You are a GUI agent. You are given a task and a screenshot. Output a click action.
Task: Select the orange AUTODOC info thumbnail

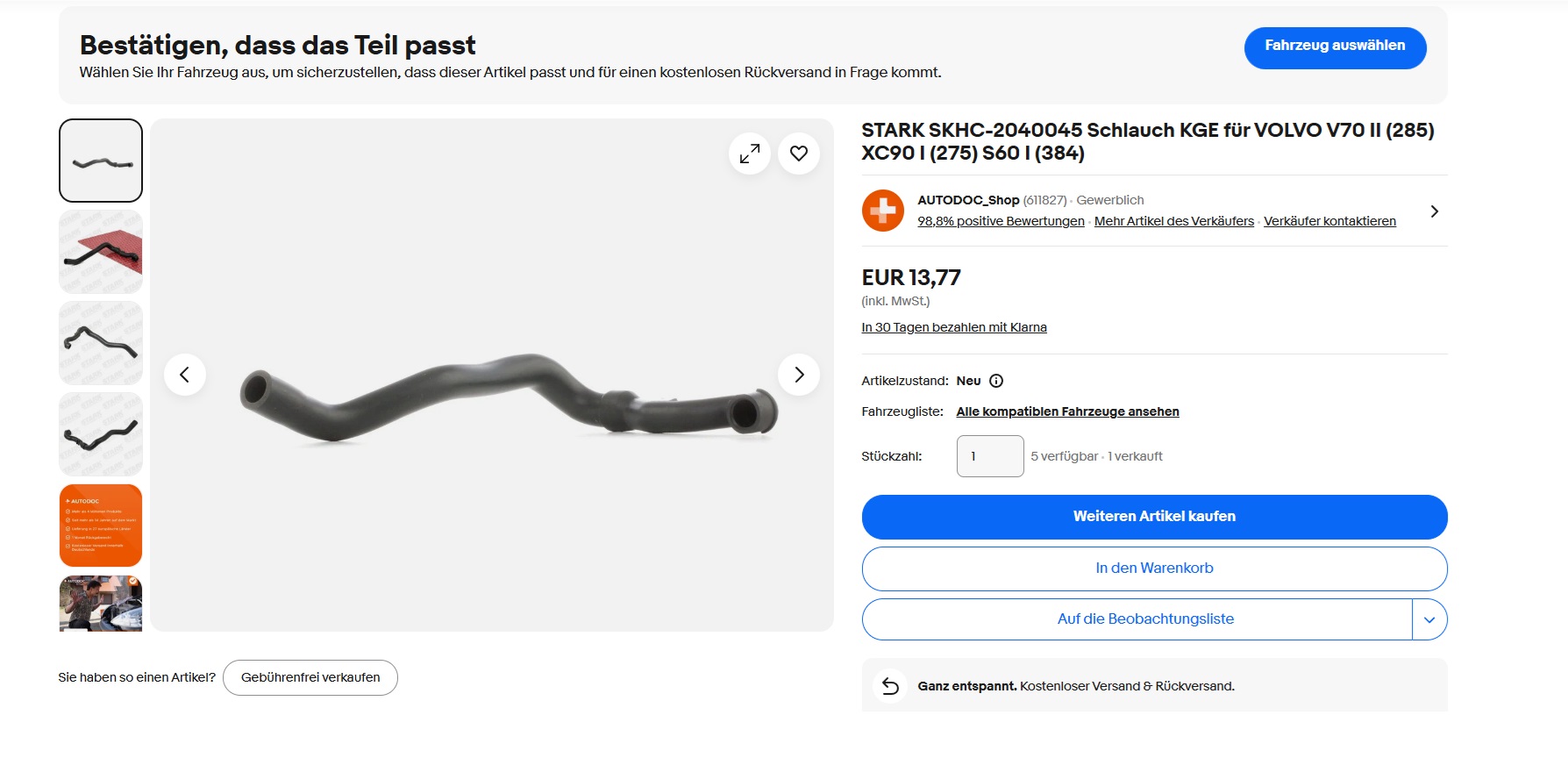101,526
